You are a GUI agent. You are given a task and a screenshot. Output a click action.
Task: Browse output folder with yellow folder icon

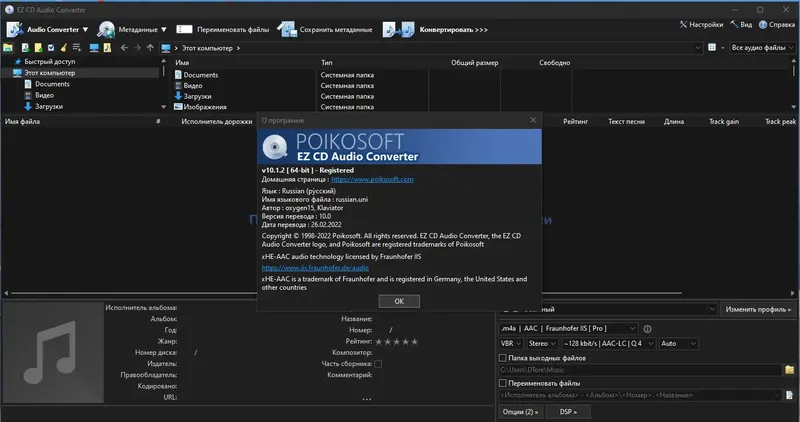790,370
